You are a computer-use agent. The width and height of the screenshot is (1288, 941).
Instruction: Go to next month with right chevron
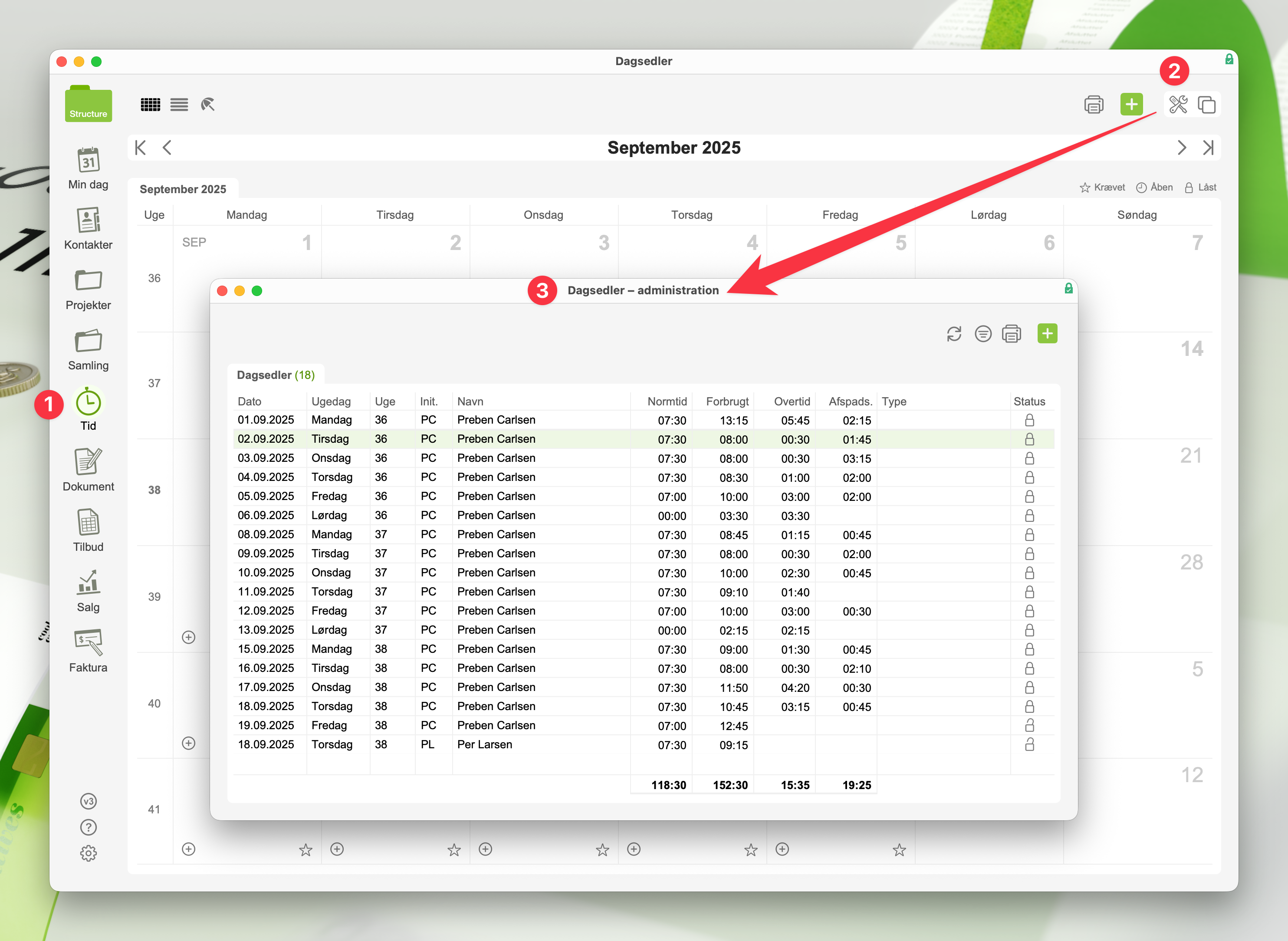point(1182,148)
